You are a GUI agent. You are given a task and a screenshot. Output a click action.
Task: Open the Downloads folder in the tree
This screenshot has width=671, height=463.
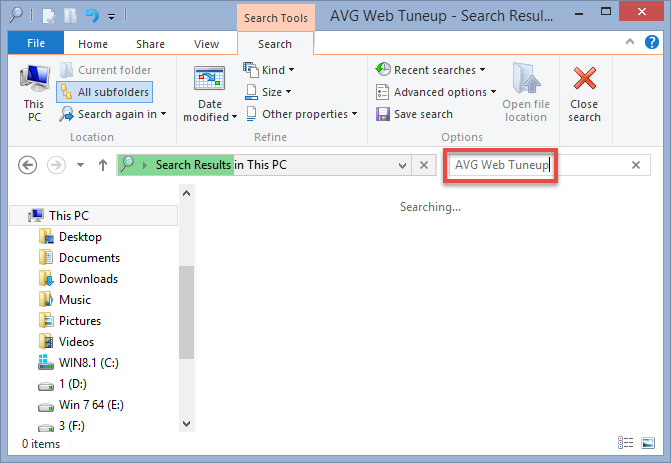89,279
